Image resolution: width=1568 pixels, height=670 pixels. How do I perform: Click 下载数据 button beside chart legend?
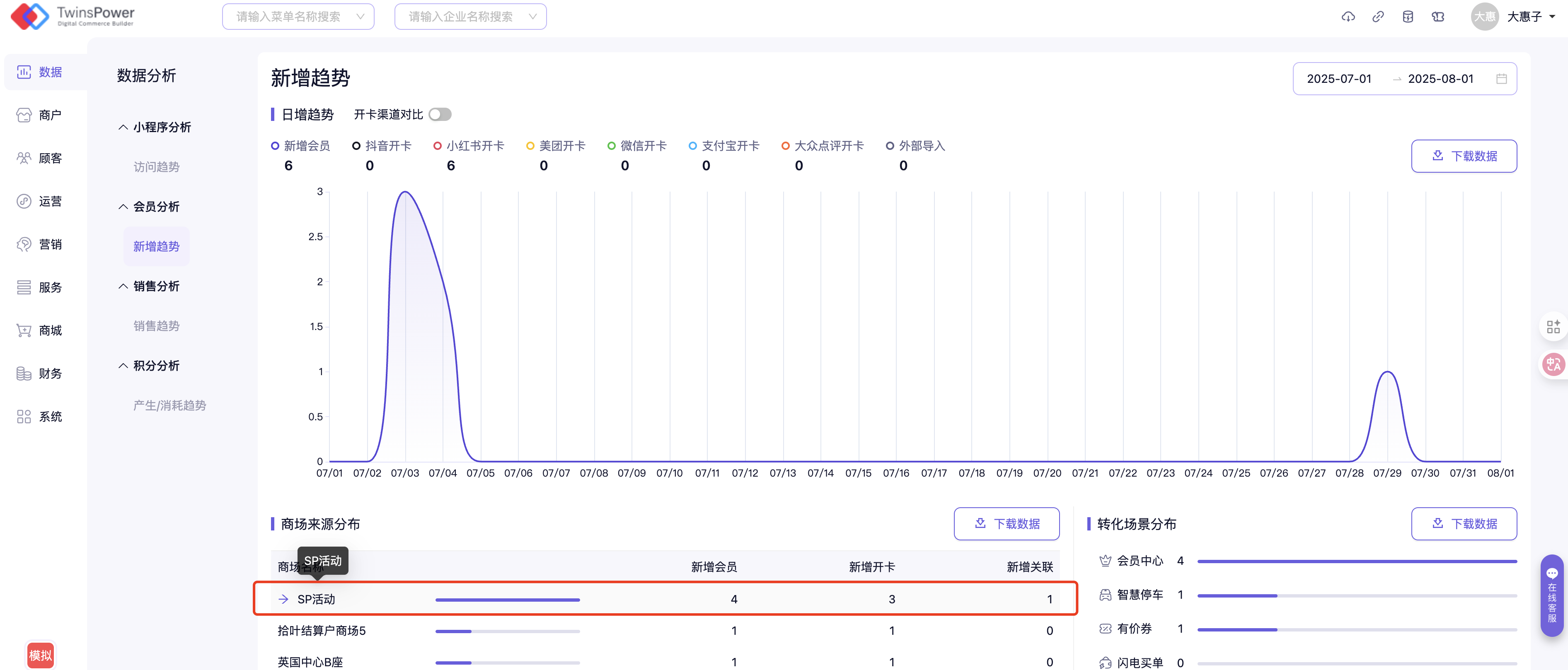[x=1463, y=157]
